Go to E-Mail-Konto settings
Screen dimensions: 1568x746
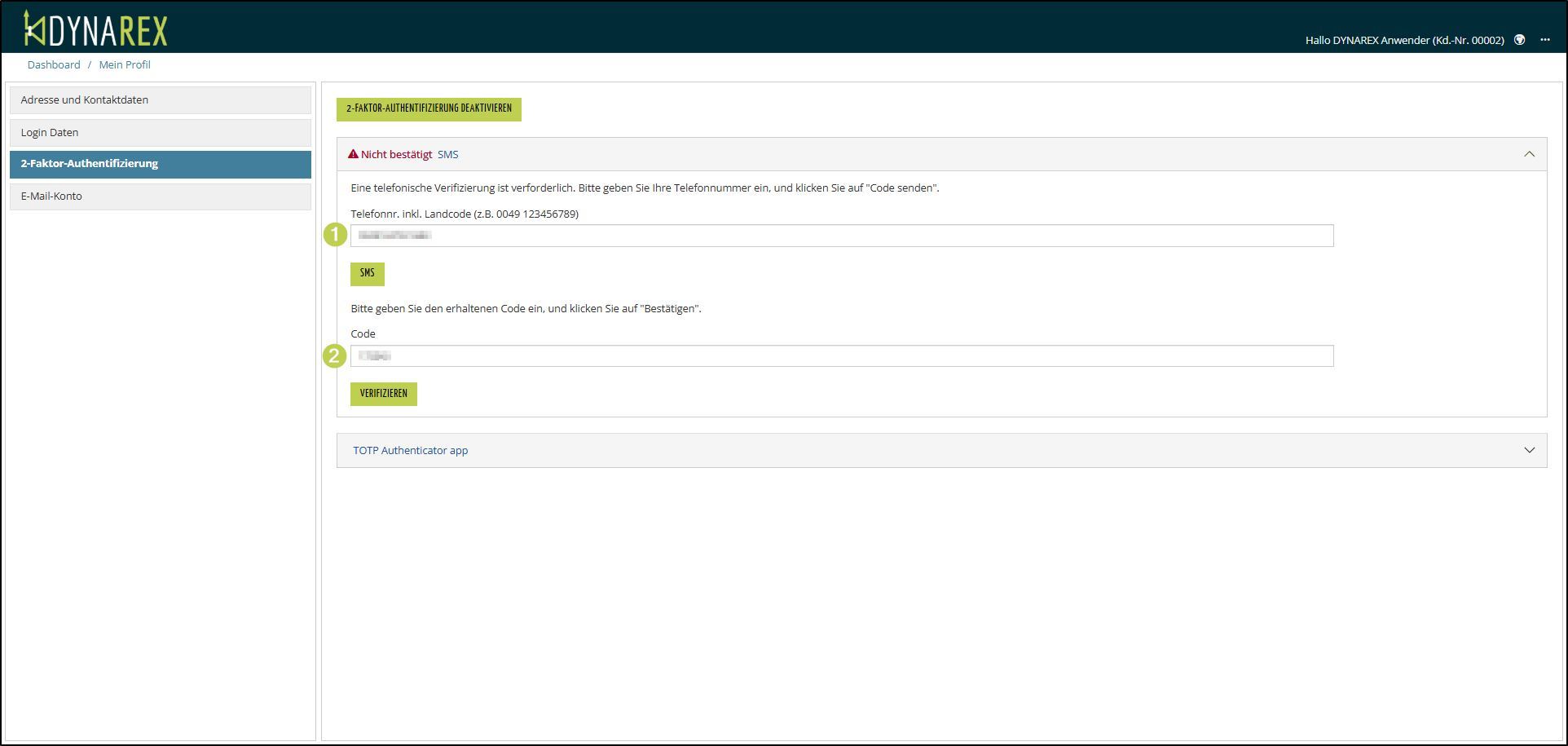160,196
